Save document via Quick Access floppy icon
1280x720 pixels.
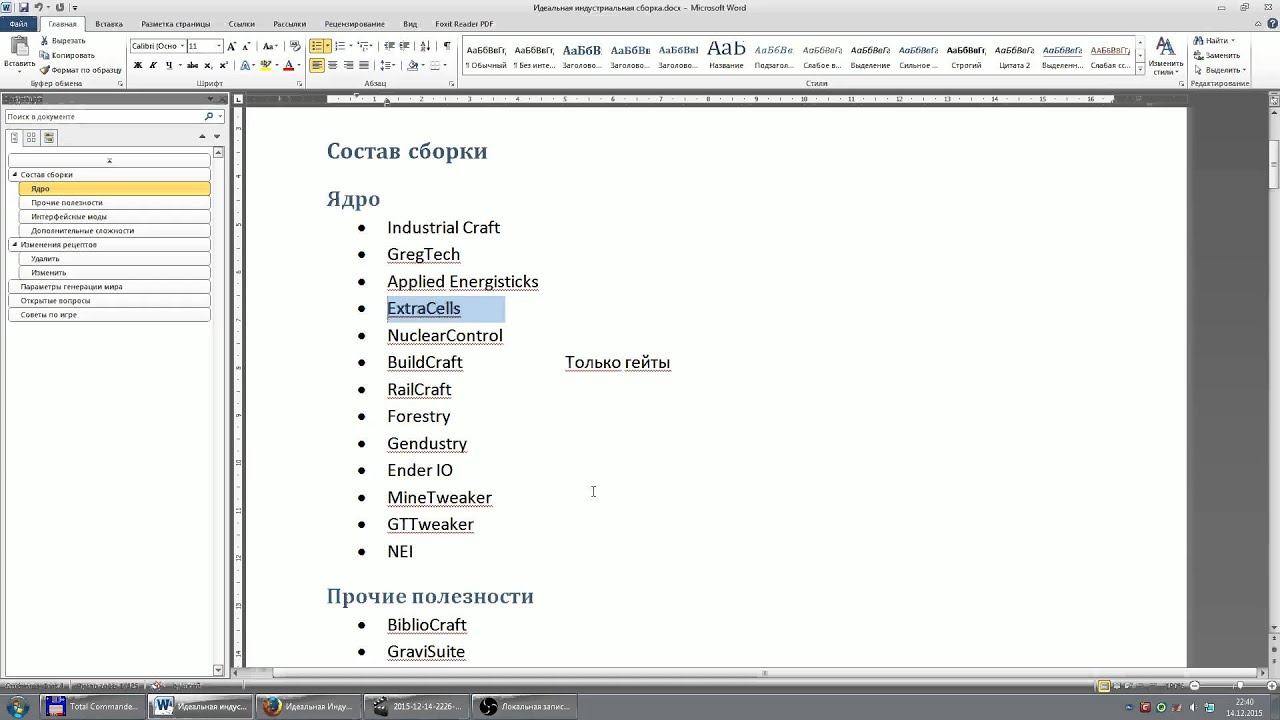23,7
